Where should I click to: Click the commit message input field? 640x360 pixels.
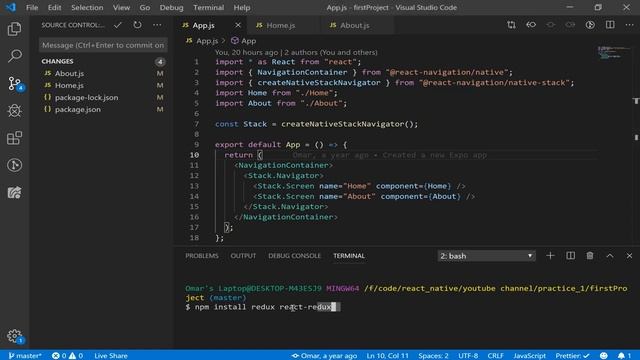click(x=103, y=45)
